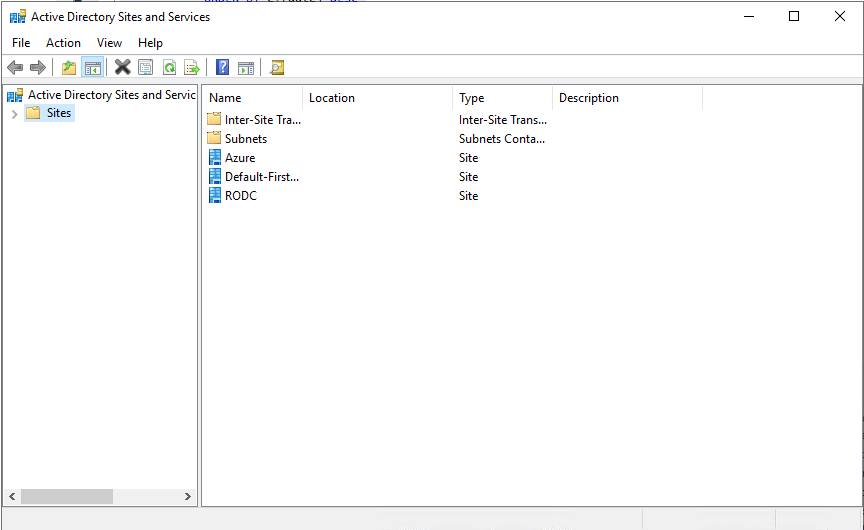Sort by the Name column header
This screenshot has height=530, width=864.
tap(252, 98)
